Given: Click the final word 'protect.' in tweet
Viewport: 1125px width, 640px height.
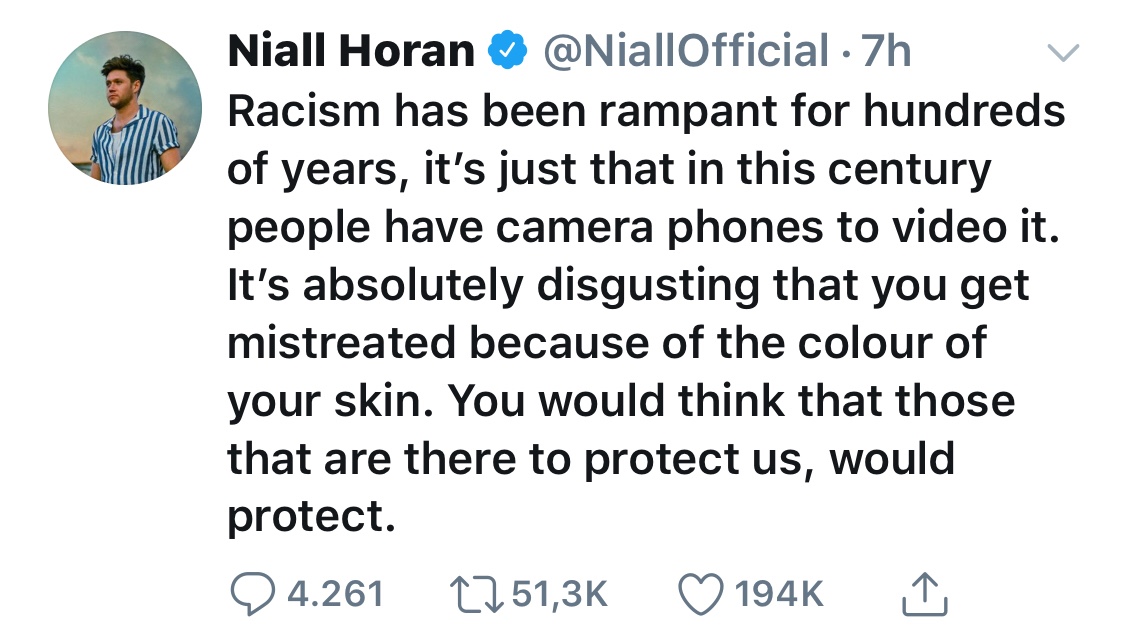Looking at the screenshot, I should tap(305, 518).
